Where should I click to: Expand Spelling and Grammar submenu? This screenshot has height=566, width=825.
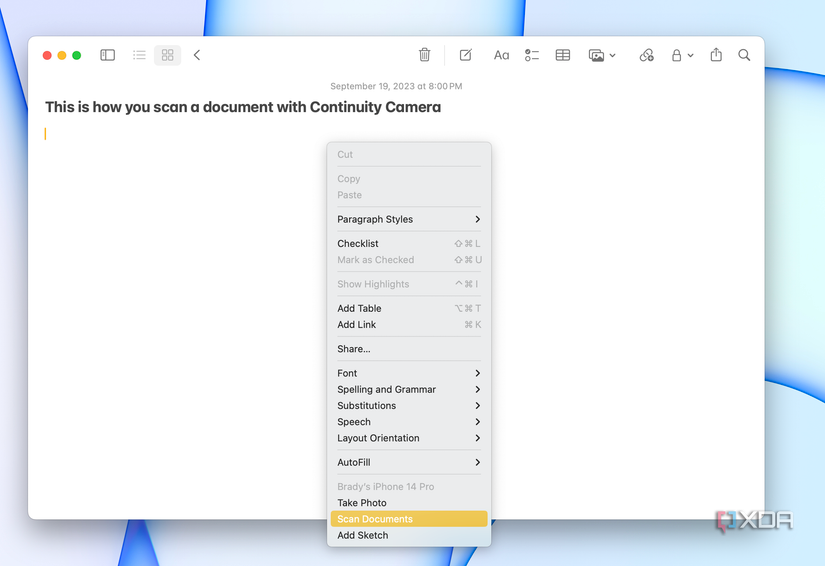pyautogui.click(x=409, y=389)
